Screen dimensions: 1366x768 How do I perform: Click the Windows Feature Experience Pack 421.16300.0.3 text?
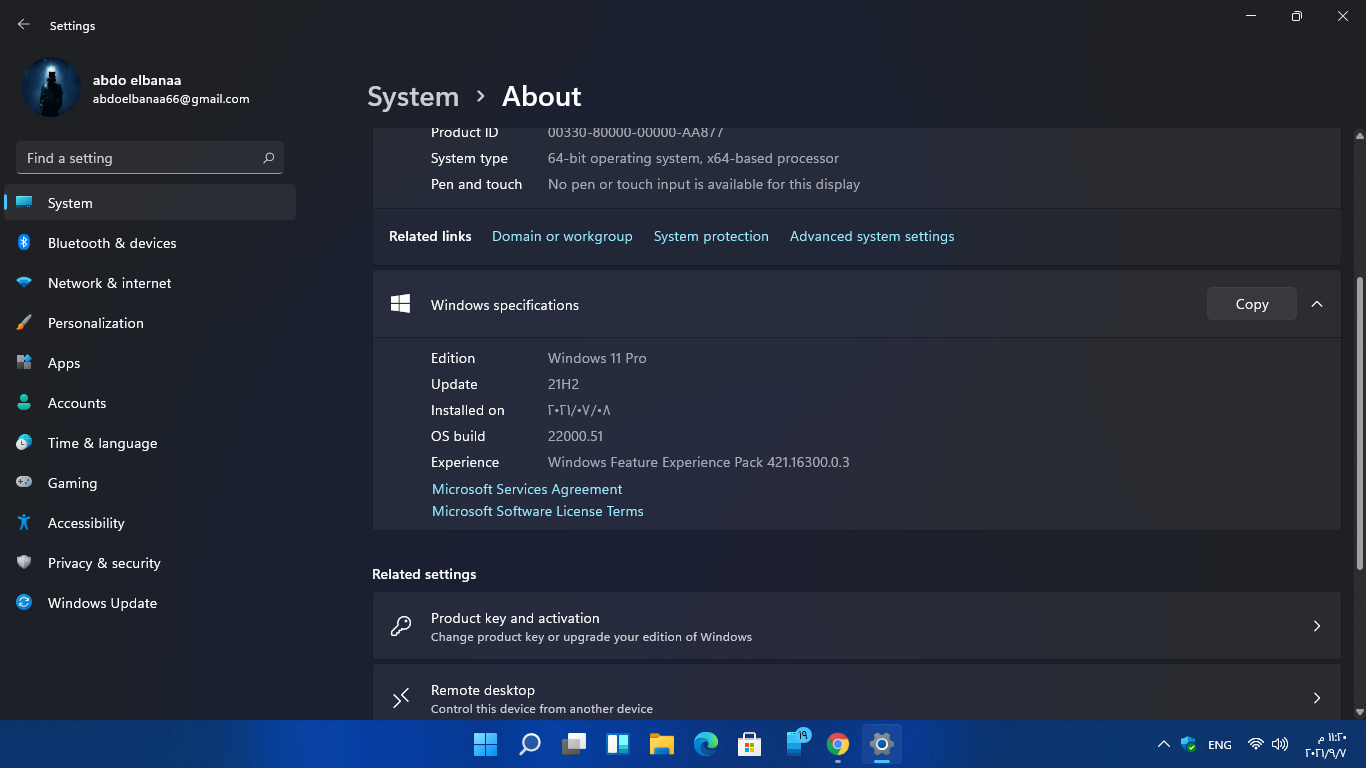(x=698, y=463)
